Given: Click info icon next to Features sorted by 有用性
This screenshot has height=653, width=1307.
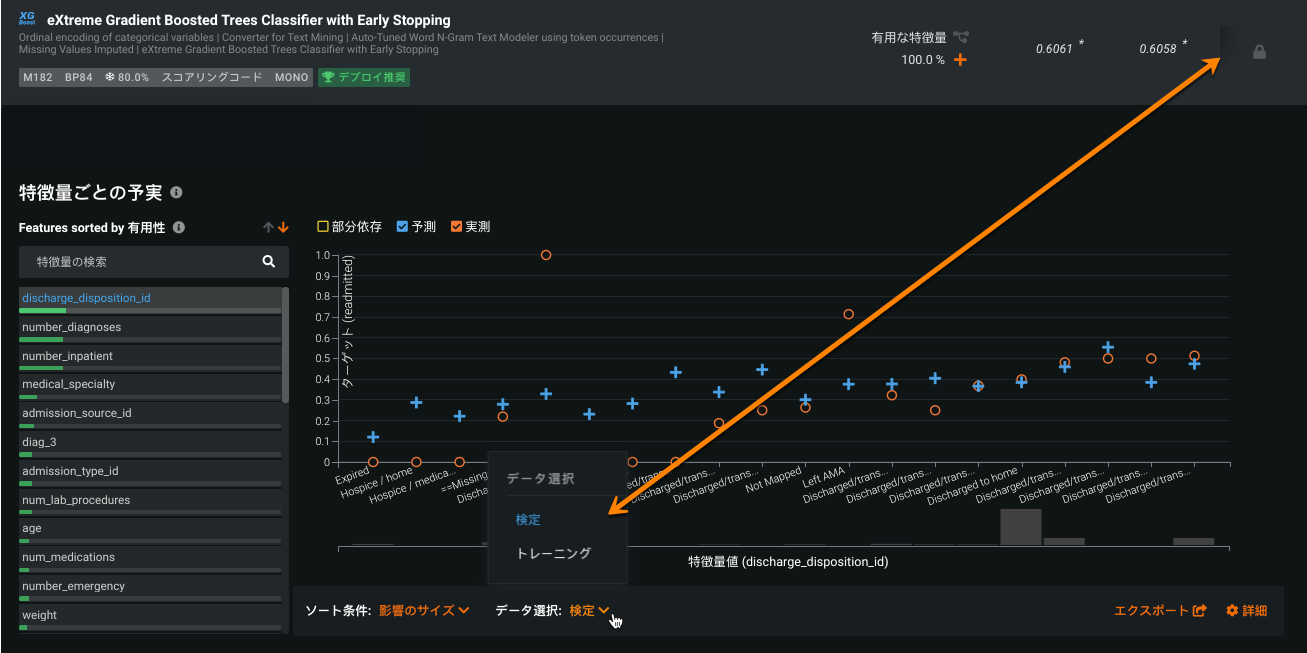Looking at the screenshot, I should click(179, 228).
